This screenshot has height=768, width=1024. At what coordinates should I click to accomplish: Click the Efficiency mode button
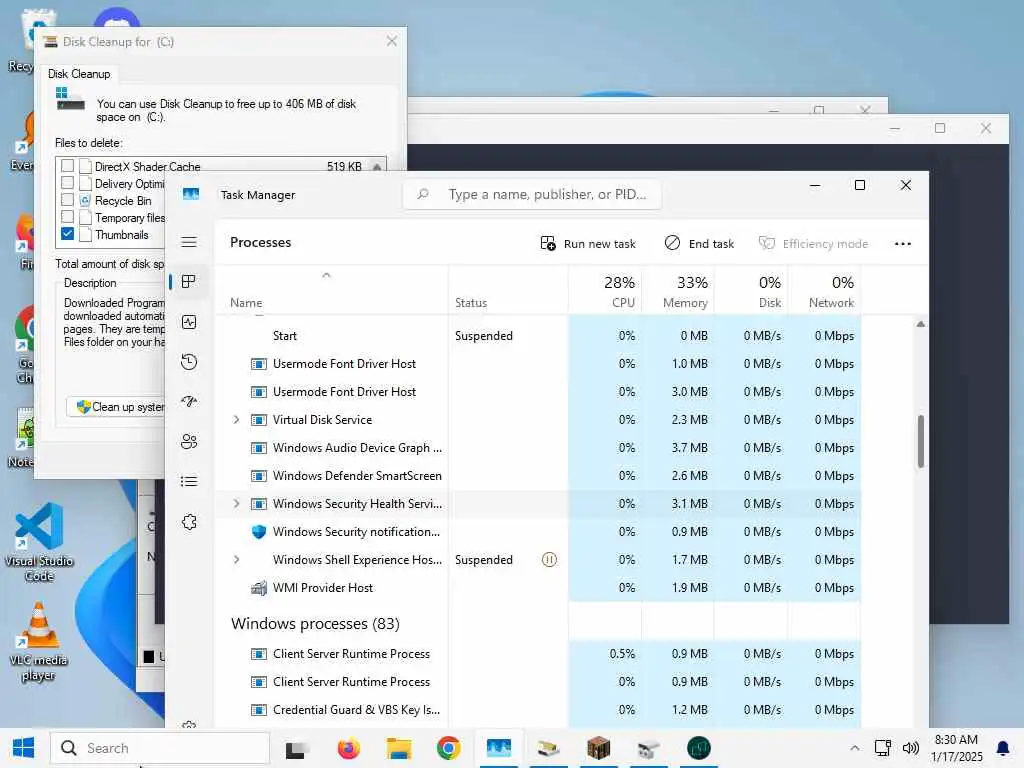814,244
